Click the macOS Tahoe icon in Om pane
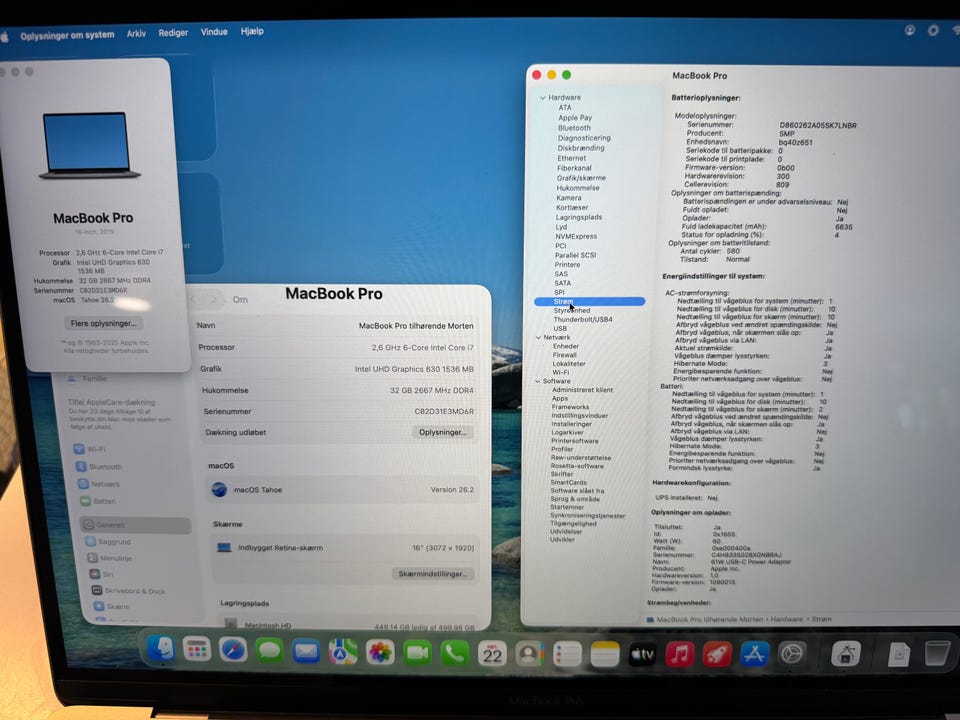Viewport: 960px width, 720px height. (x=219, y=489)
